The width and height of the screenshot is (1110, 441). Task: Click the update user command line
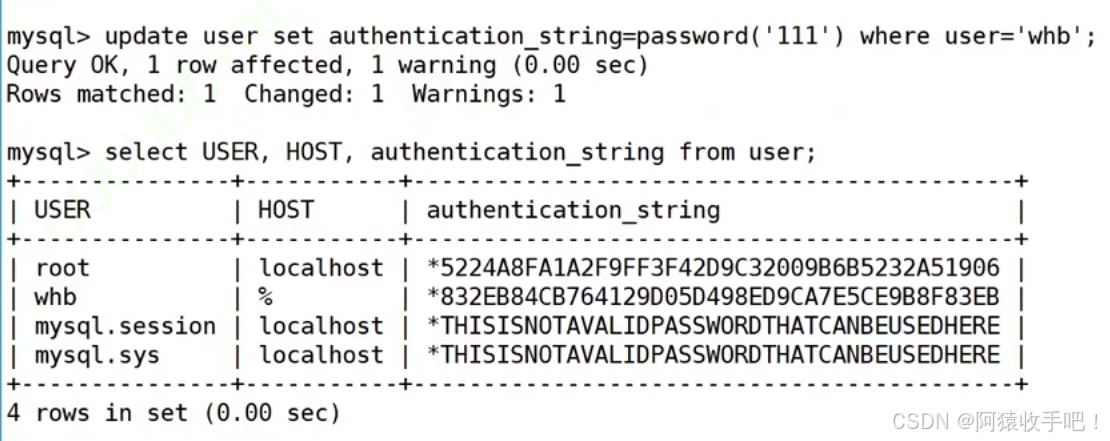tap(551, 37)
